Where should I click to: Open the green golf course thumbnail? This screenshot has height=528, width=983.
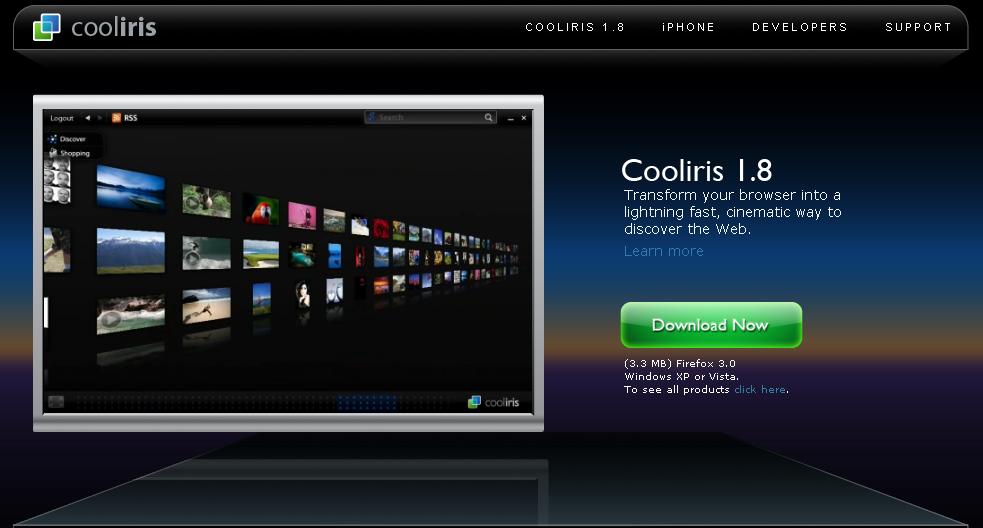tap(261, 254)
